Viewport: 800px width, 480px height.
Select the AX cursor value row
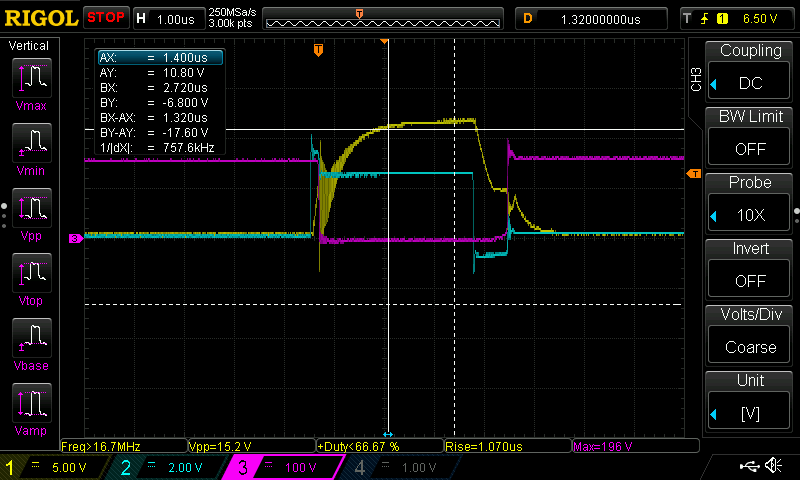coord(160,57)
